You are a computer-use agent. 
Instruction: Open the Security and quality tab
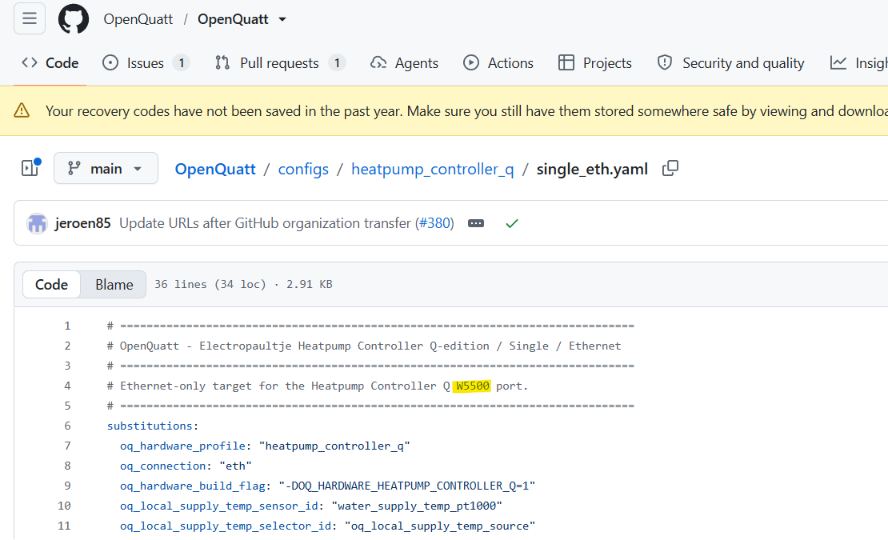[731, 63]
